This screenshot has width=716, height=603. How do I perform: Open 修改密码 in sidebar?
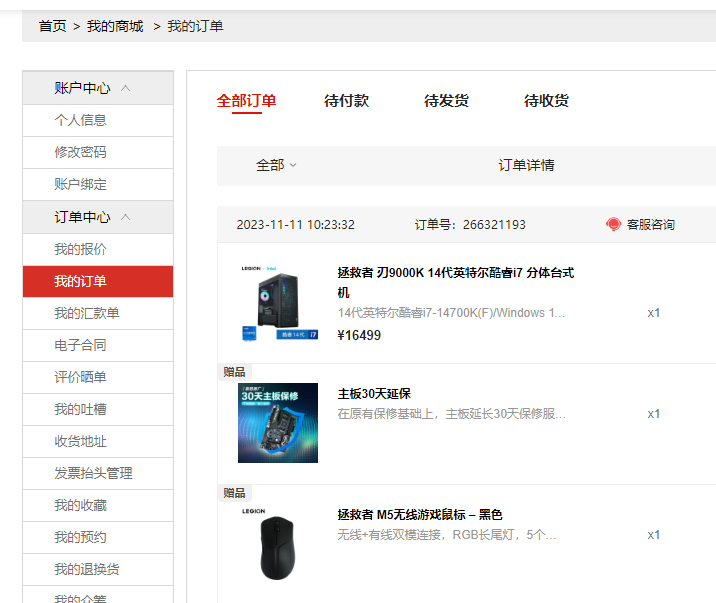click(x=98, y=152)
